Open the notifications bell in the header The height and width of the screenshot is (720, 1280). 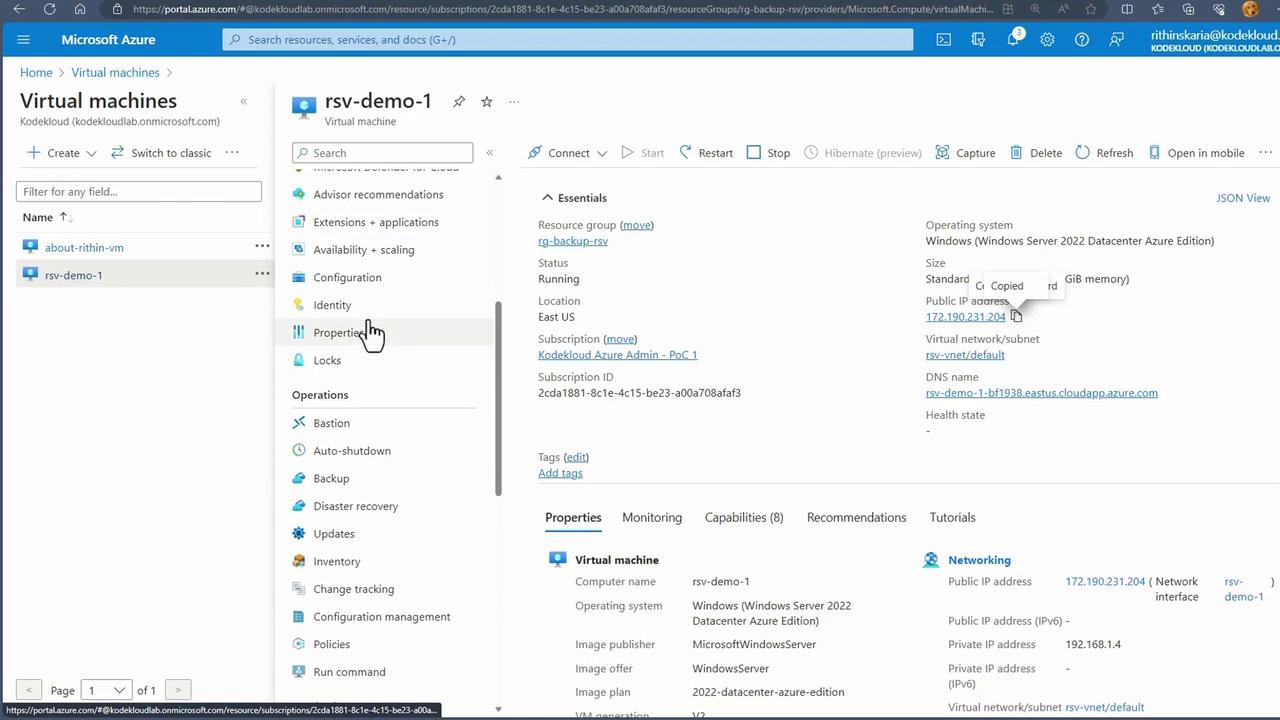1013,40
